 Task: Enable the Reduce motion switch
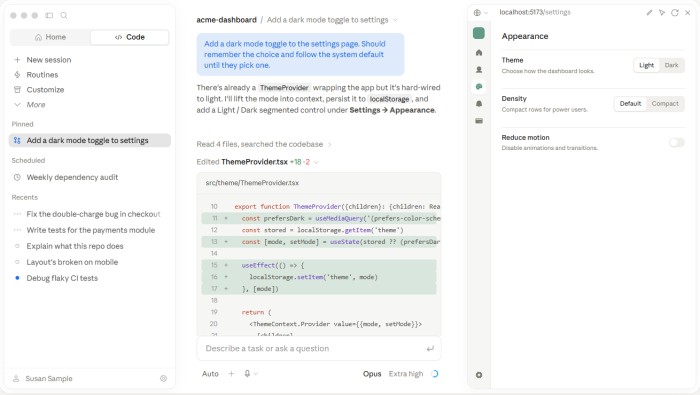676,142
